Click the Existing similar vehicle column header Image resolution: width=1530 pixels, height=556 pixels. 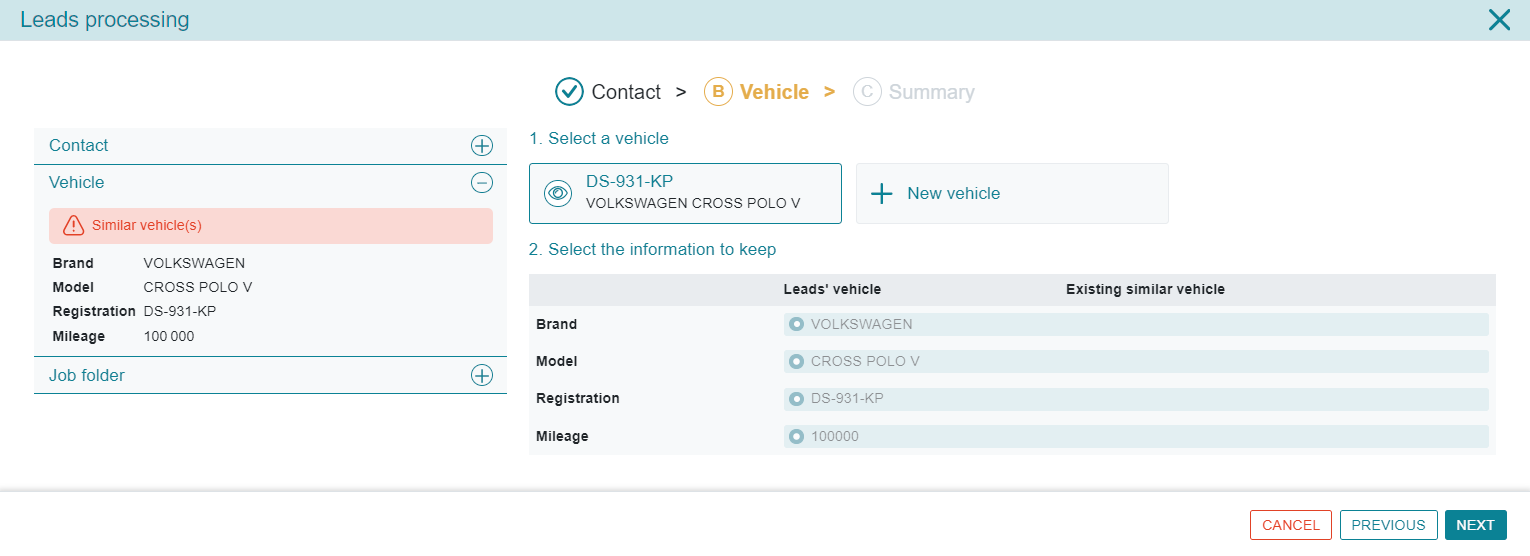[1145, 289]
